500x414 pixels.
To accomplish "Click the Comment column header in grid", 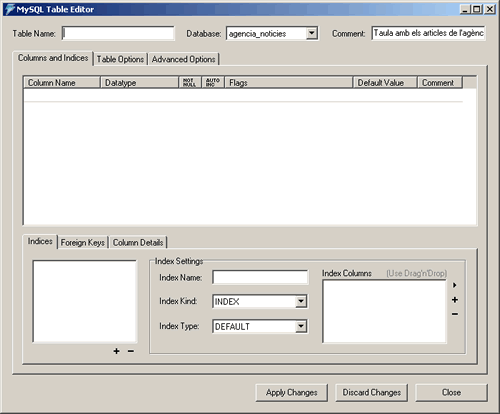I will (440, 82).
